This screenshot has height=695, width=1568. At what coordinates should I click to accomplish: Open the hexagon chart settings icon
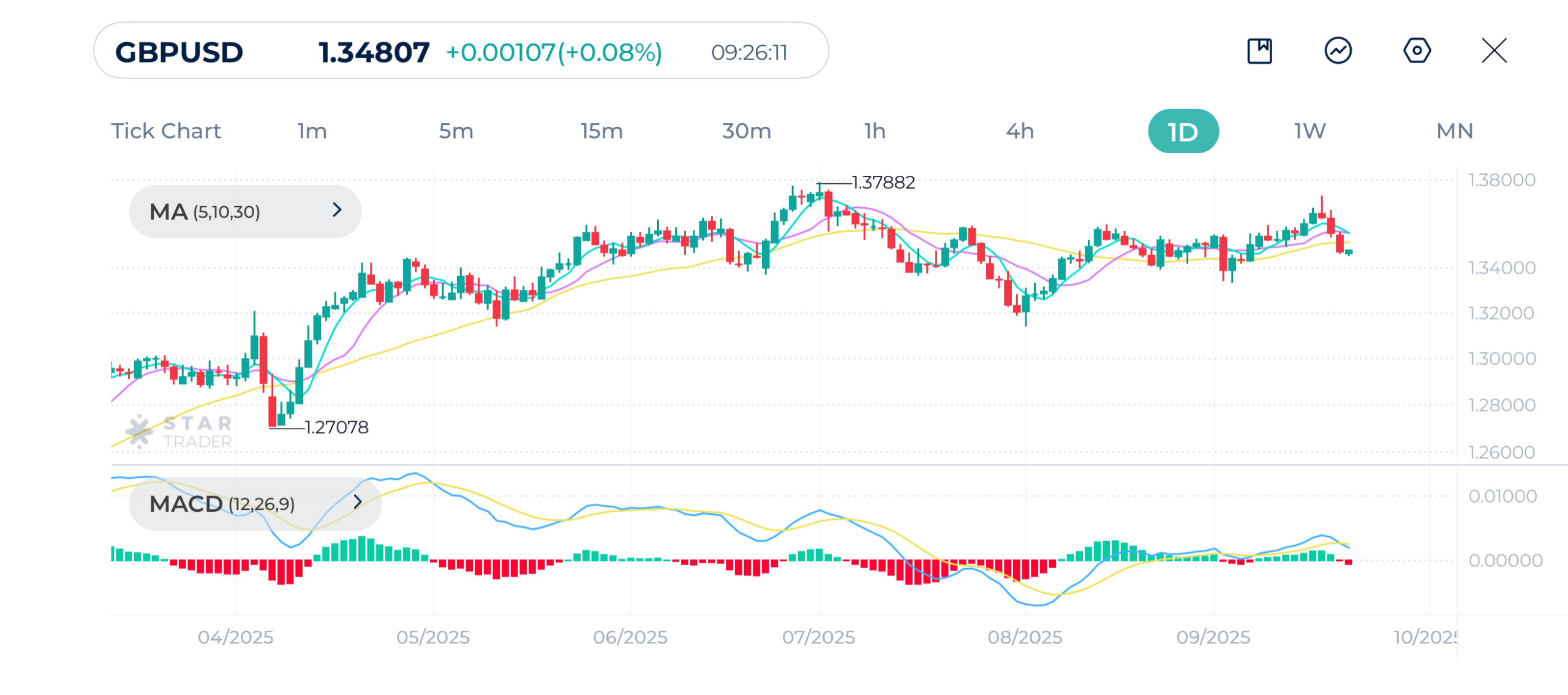1417,51
